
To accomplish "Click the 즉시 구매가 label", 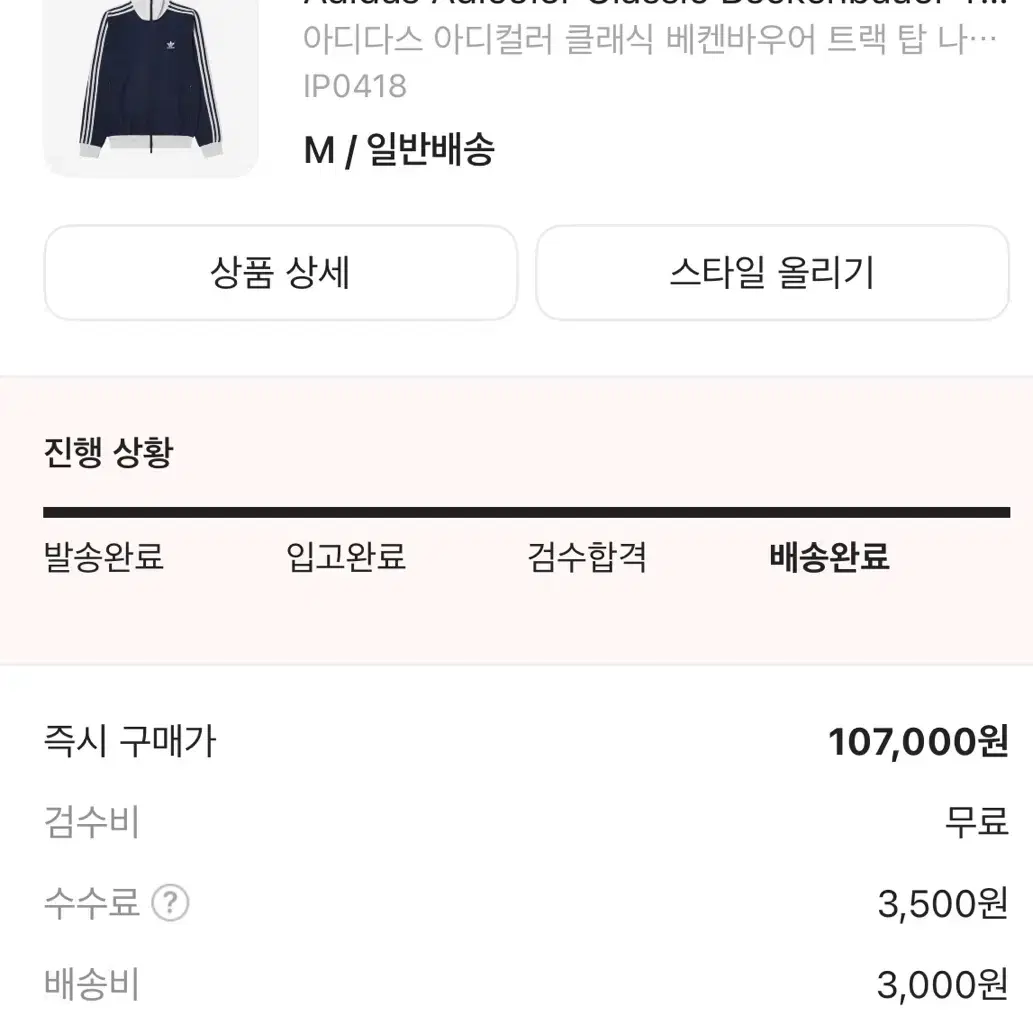I will tap(130, 742).
